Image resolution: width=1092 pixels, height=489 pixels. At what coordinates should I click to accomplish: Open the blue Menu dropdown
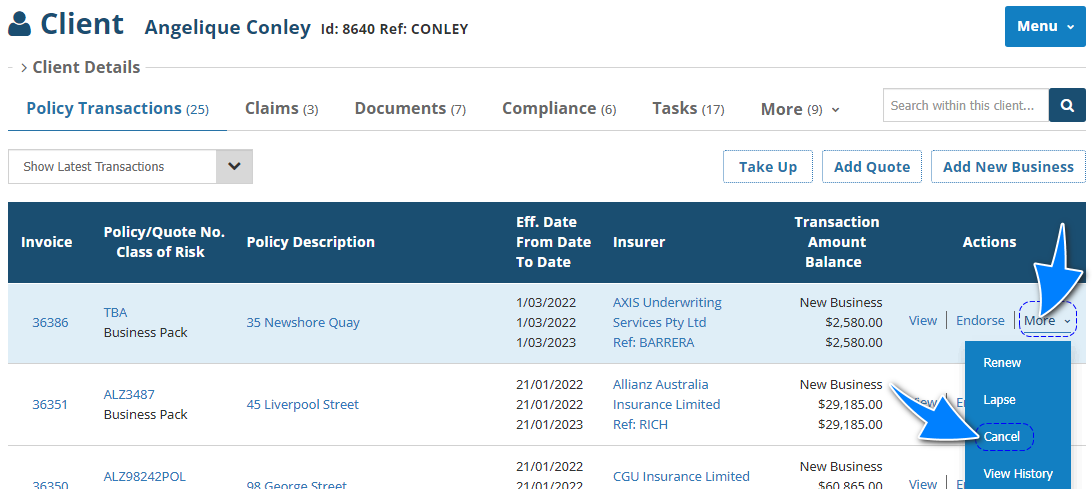click(1045, 26)
